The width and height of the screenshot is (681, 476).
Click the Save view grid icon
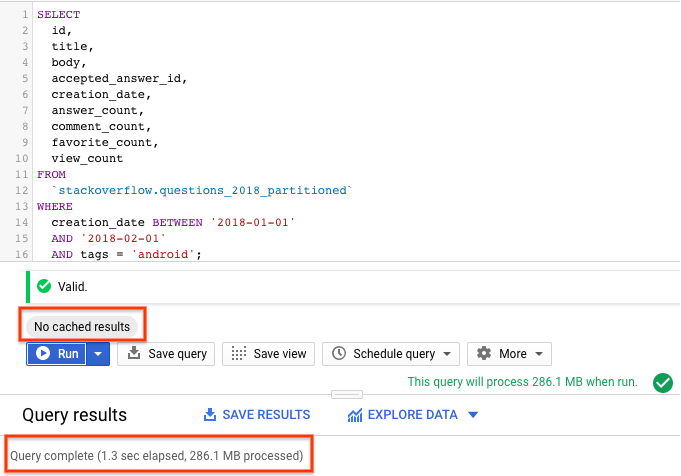coord(238,354)
